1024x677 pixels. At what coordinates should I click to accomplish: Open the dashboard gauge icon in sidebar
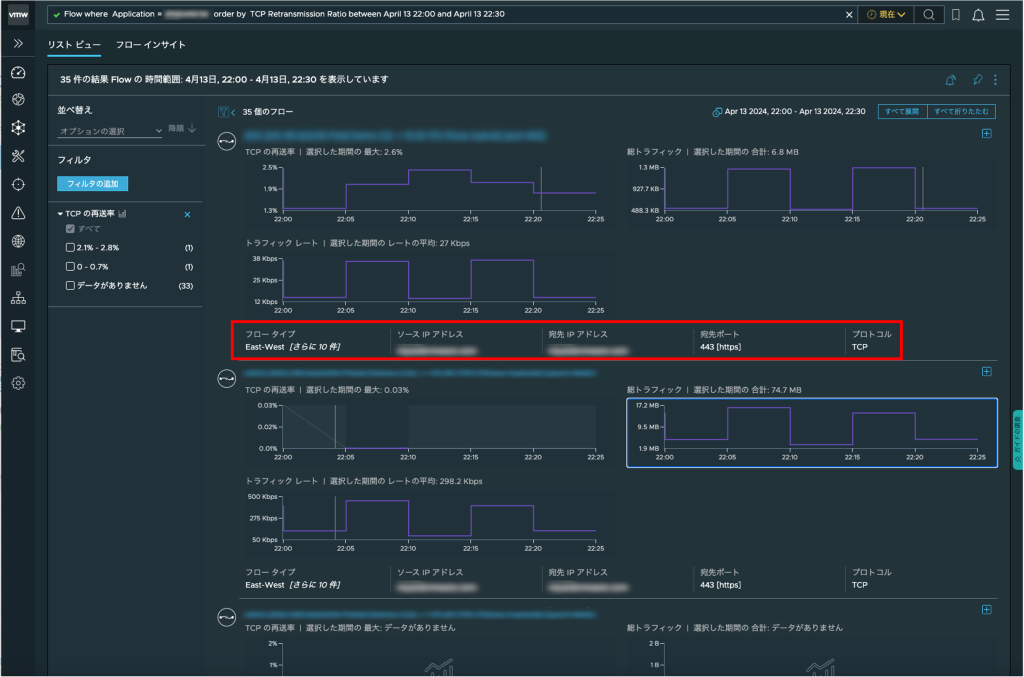tap(18, 72)
